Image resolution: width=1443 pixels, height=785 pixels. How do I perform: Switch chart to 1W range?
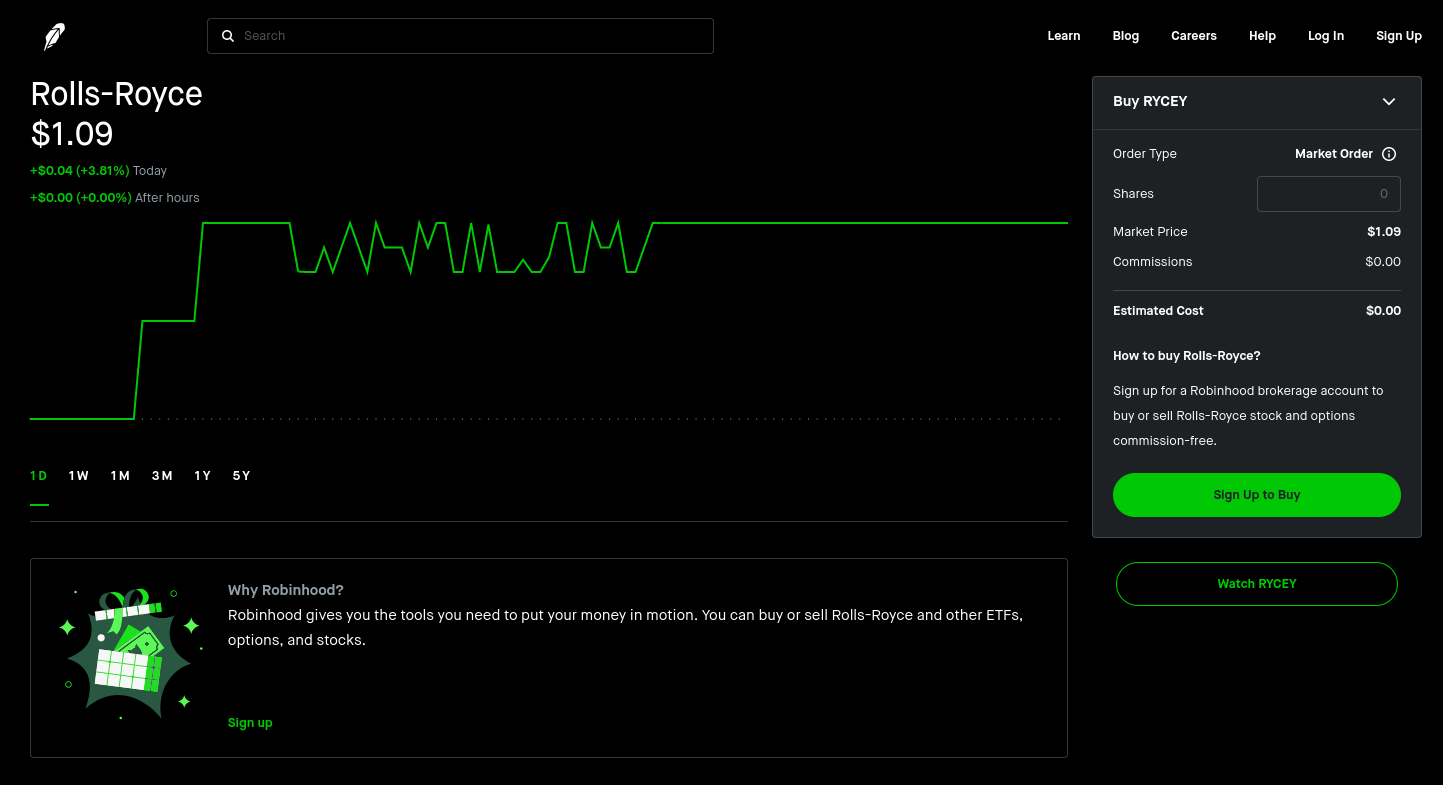(79, 476)
